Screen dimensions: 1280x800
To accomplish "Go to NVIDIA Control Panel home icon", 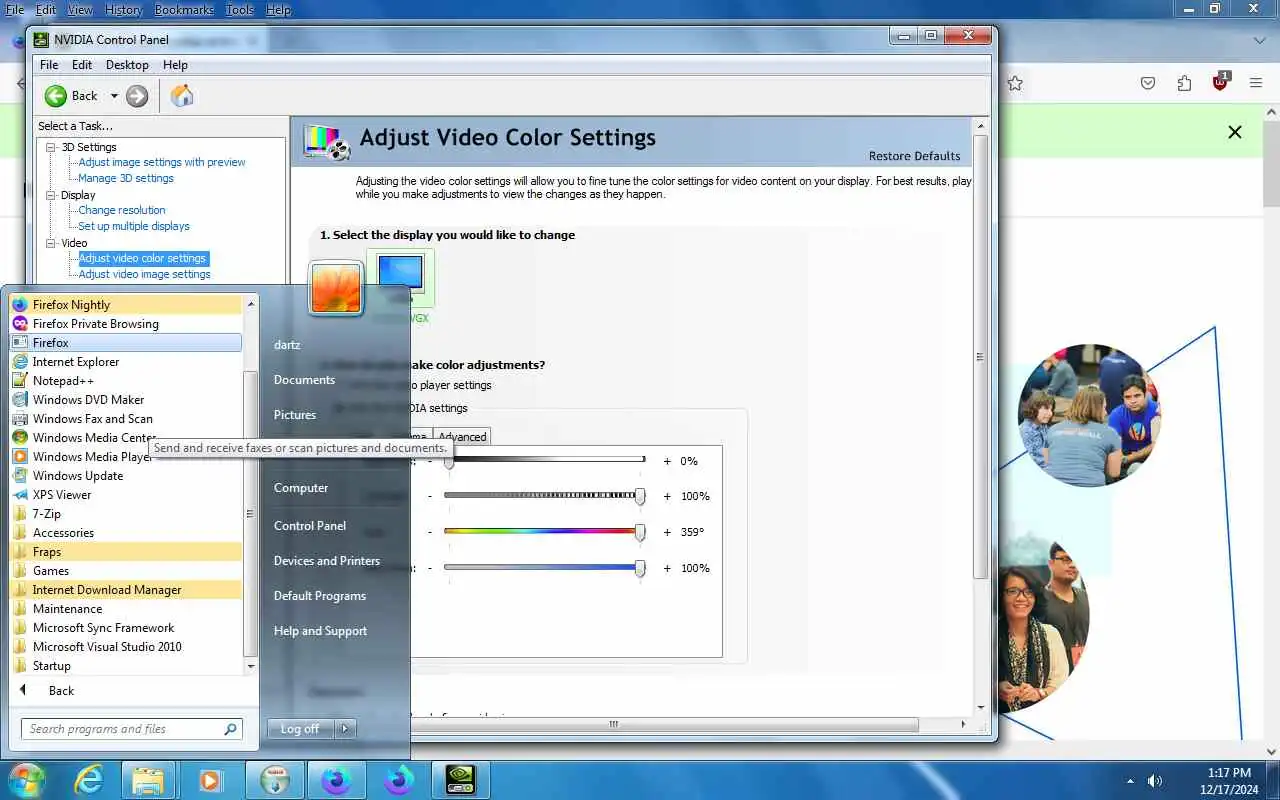I will (182, 96).
